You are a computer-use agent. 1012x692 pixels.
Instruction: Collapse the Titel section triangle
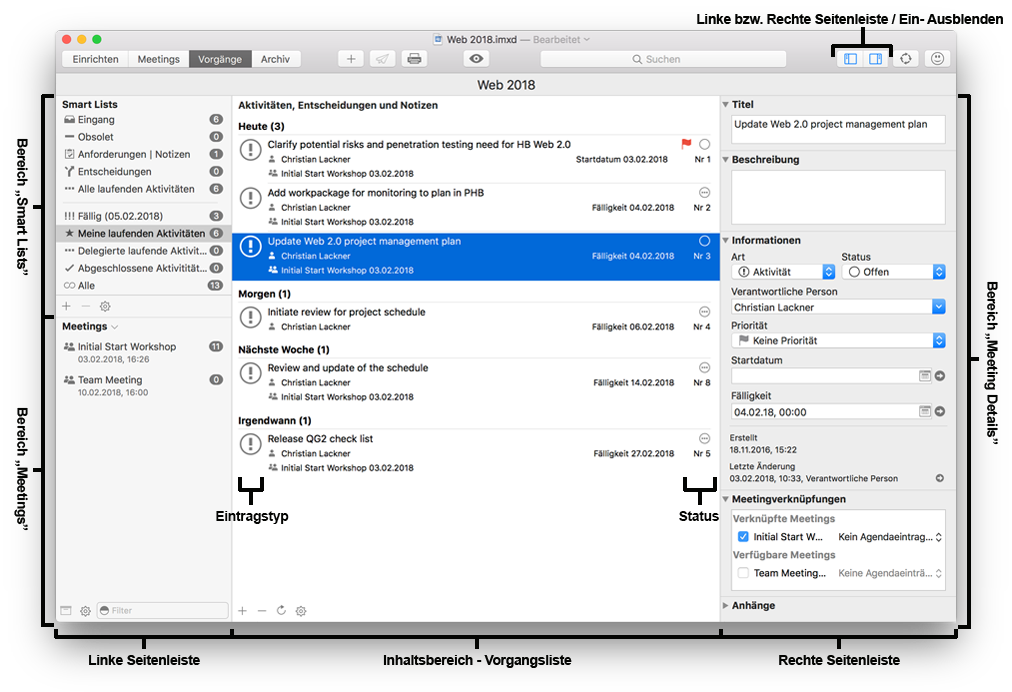pyautogui.click(x=725, y=105)
